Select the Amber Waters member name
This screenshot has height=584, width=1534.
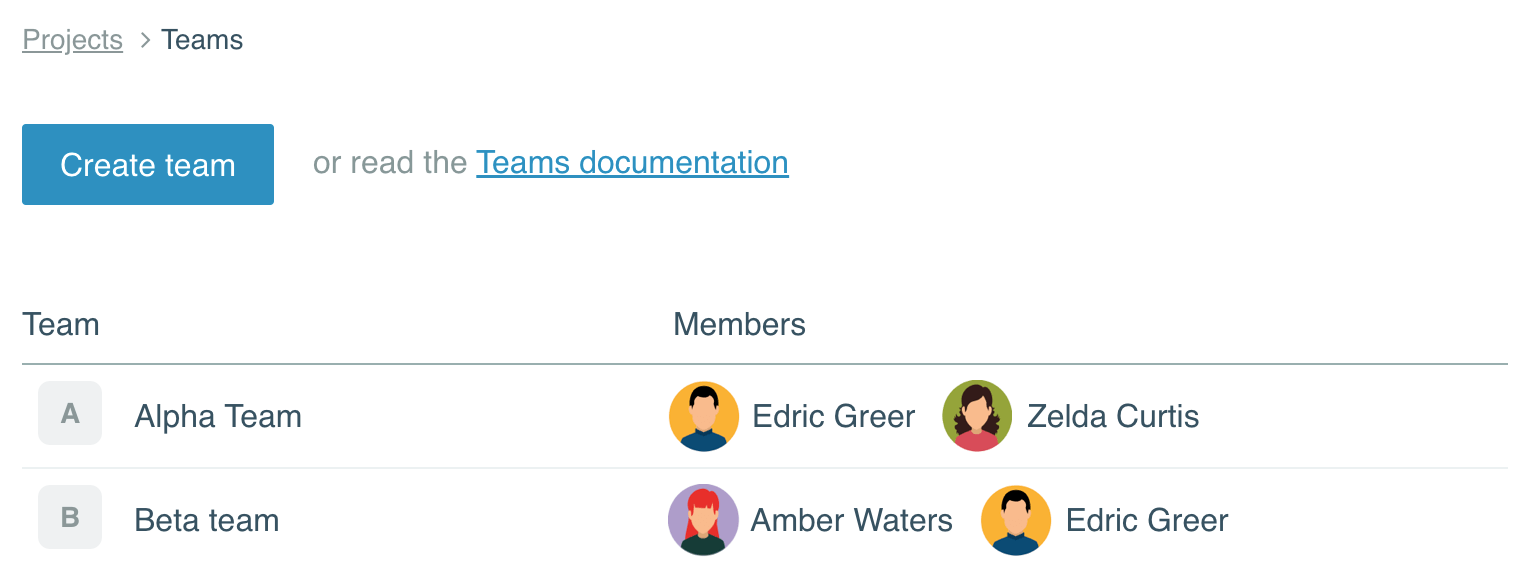[x=852, y=520]
